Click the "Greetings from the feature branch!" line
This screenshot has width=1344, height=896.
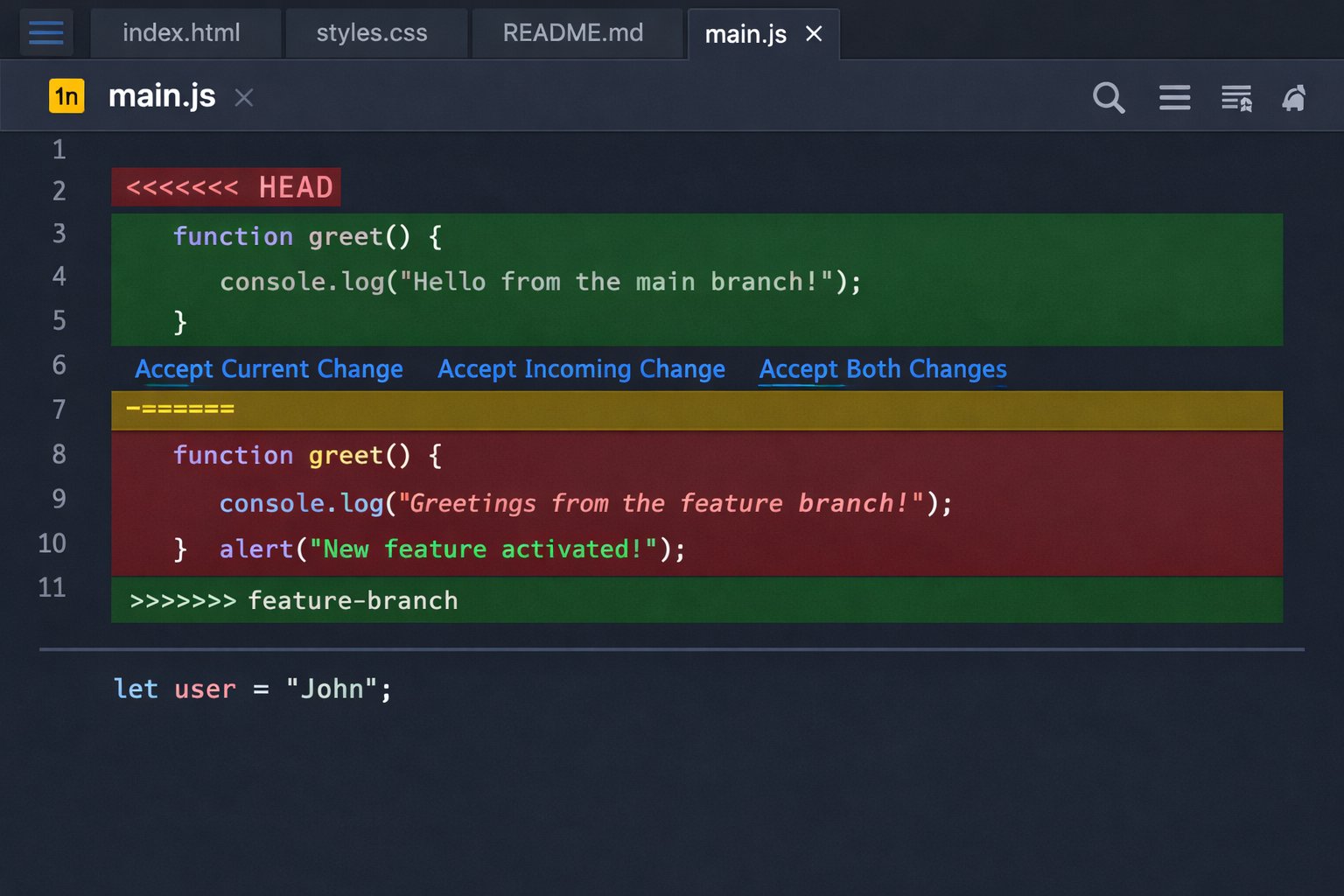pyautogui.click(x=585, y=503)
